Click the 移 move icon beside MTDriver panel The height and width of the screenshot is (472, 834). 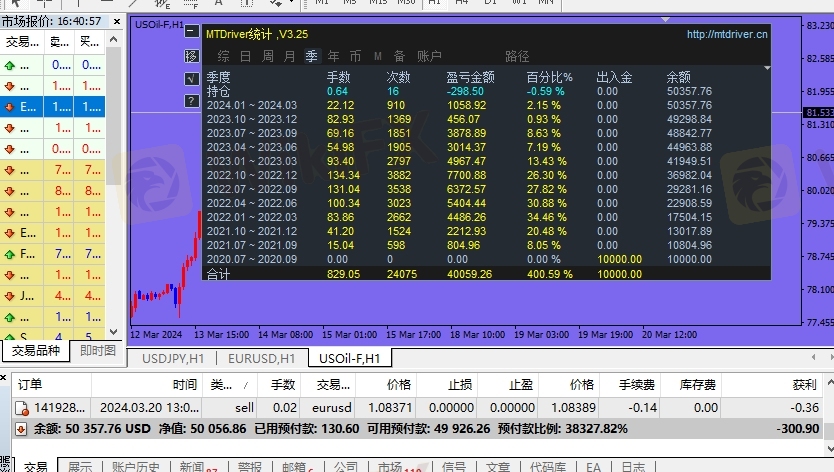pos(191,56)
